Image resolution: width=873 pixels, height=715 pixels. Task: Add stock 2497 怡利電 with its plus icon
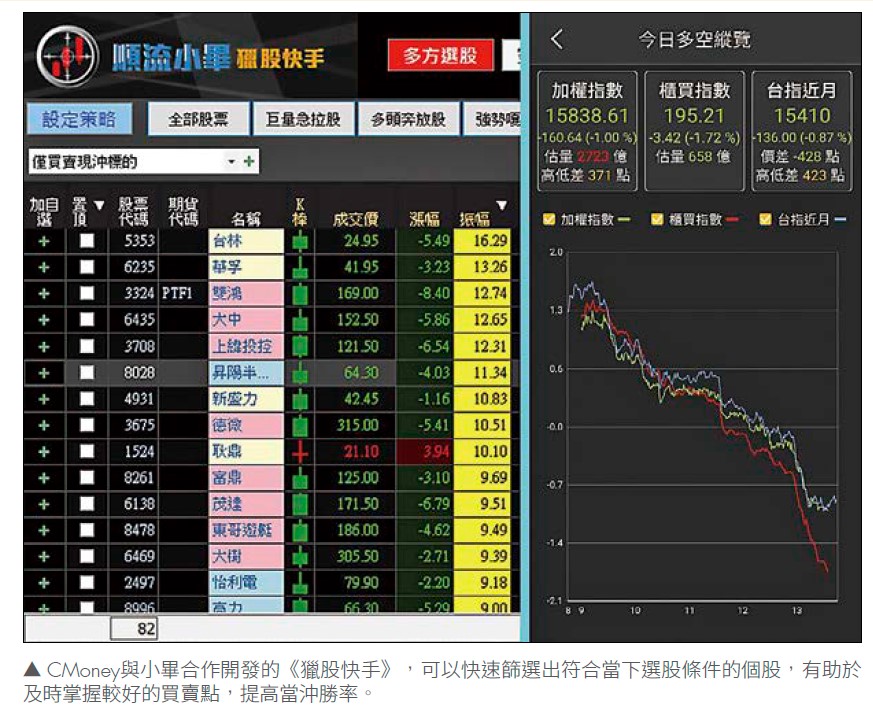[44, 582]
